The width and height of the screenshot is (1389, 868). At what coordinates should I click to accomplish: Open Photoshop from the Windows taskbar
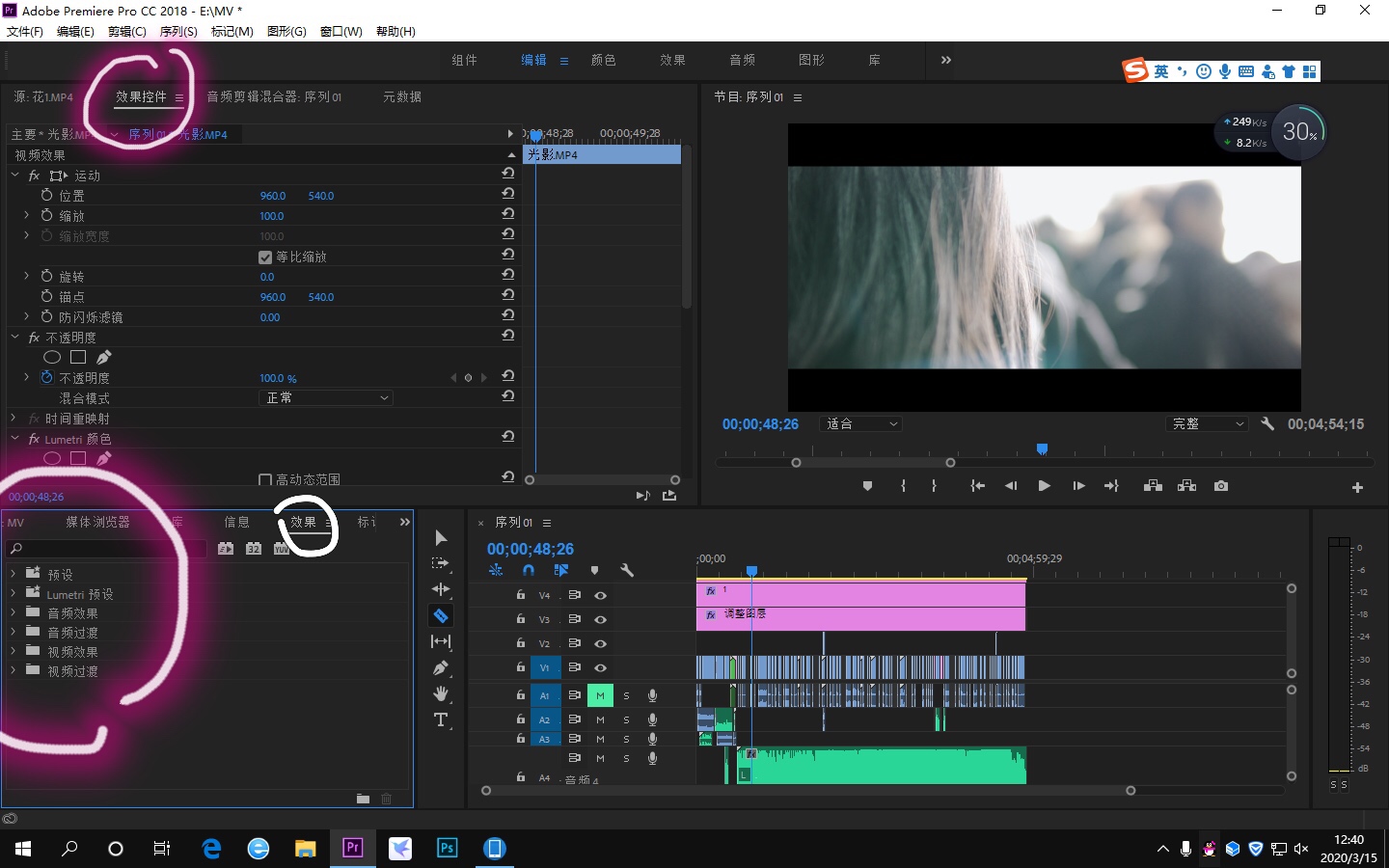pos(448,849)
